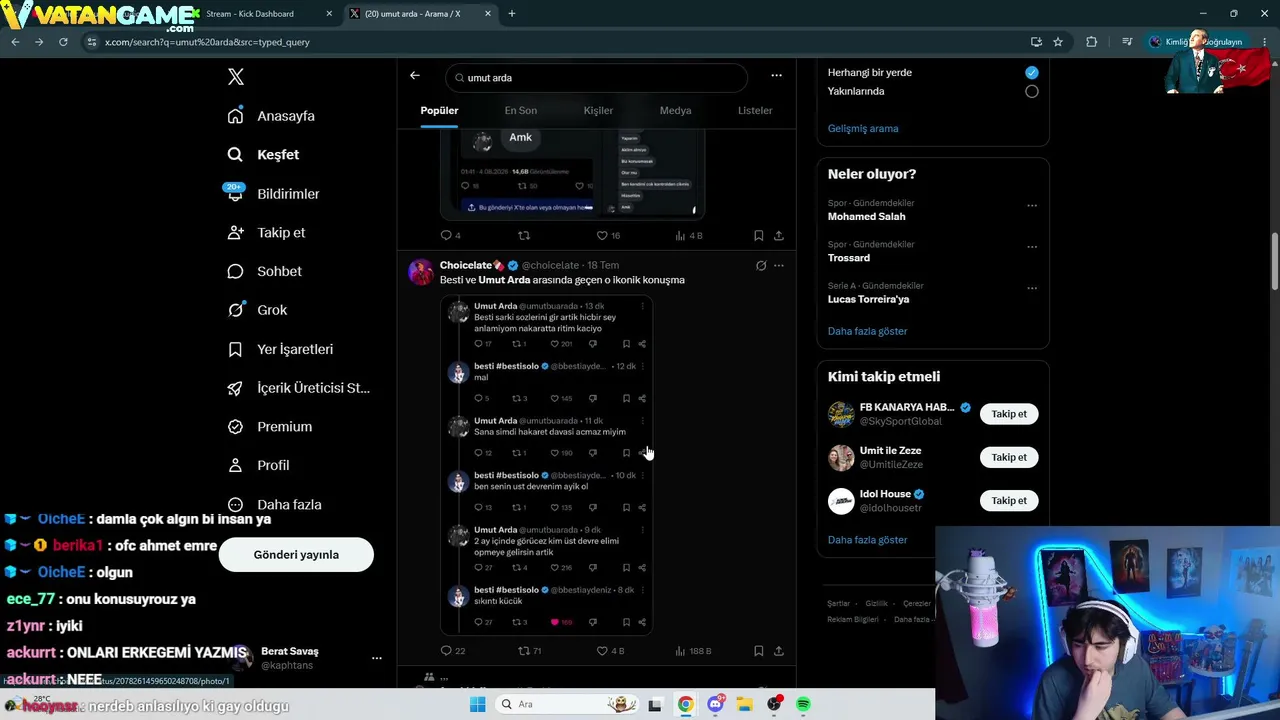Bookmark this page with Chrome's star icon
Viewport: 1280px width, 720px height.
(x=1058, y=42)
